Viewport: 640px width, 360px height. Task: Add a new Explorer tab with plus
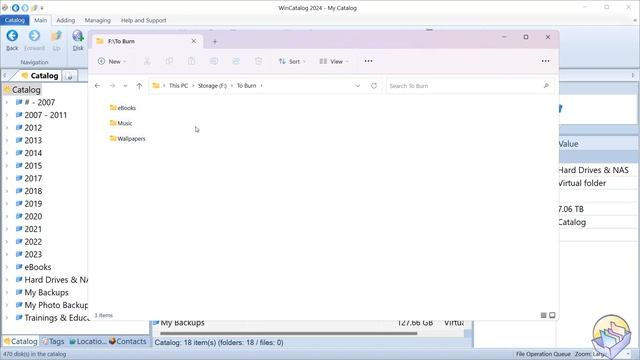pos(215,41)
